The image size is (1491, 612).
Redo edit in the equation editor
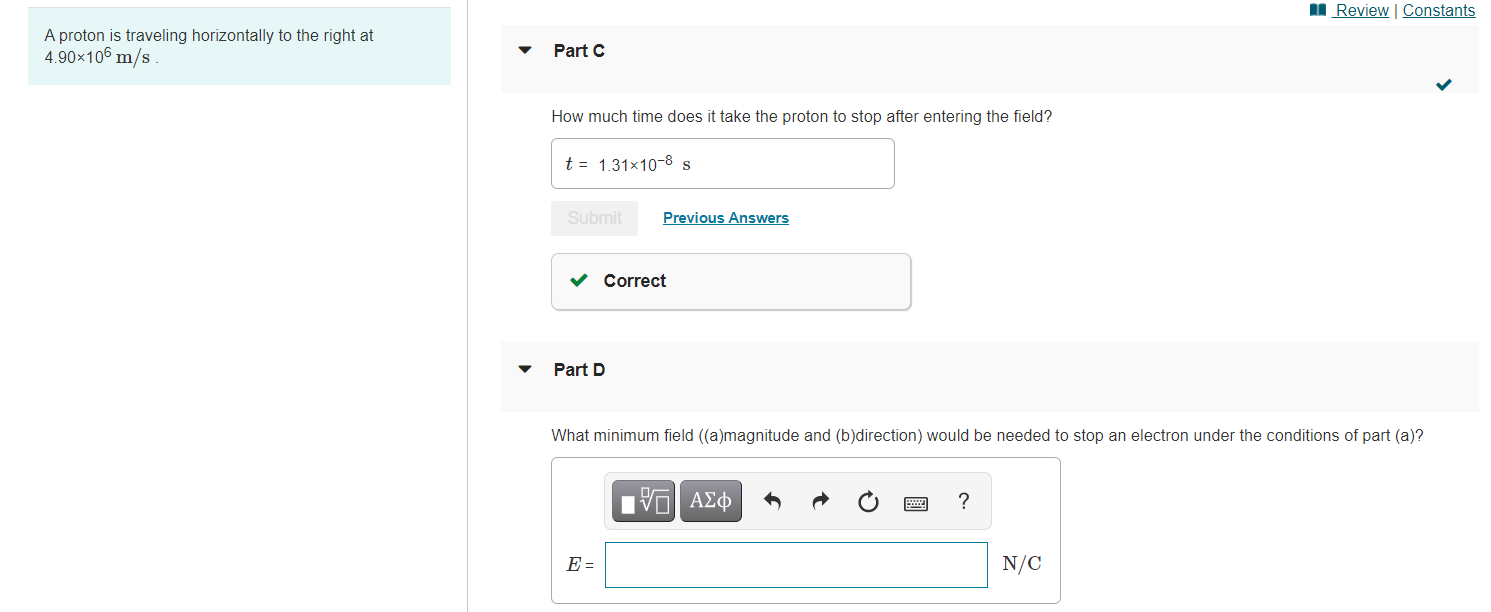pyautogui.click(x=820, y=501)
